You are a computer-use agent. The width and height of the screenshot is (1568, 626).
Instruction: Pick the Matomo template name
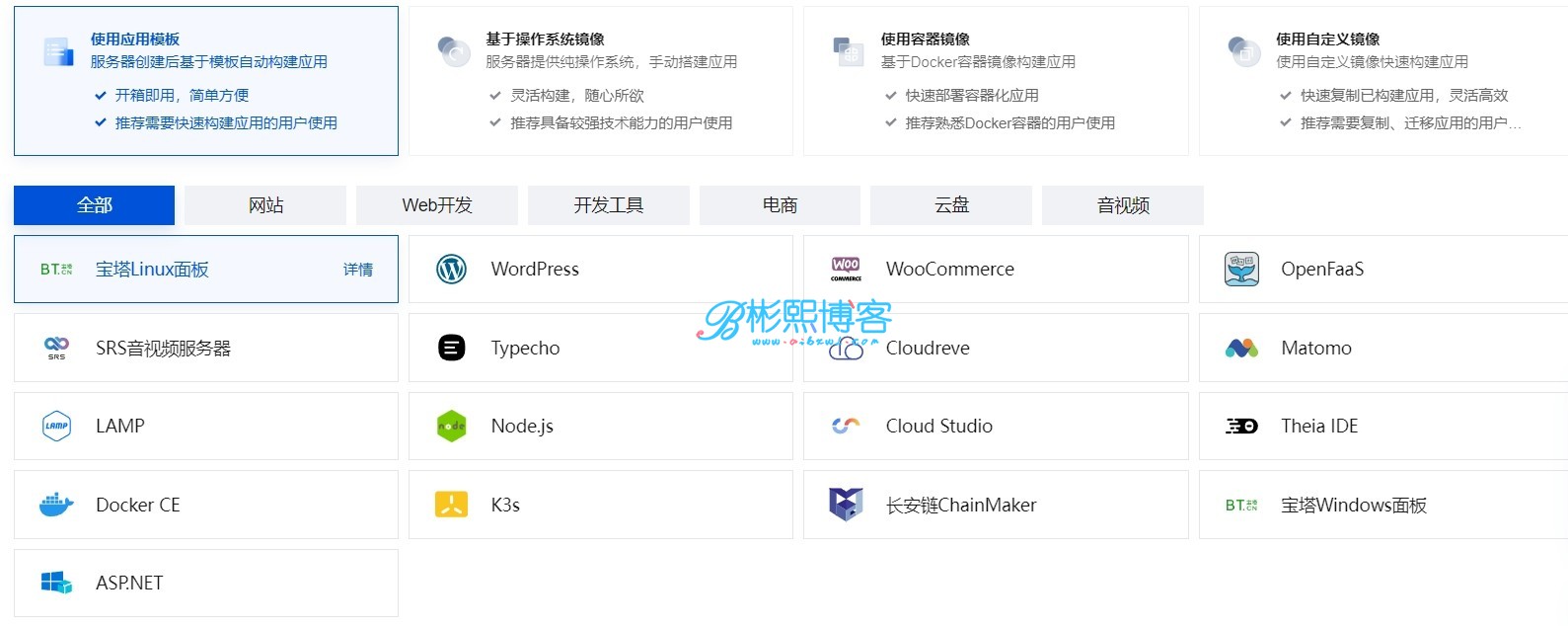[x=1316, y=348]
